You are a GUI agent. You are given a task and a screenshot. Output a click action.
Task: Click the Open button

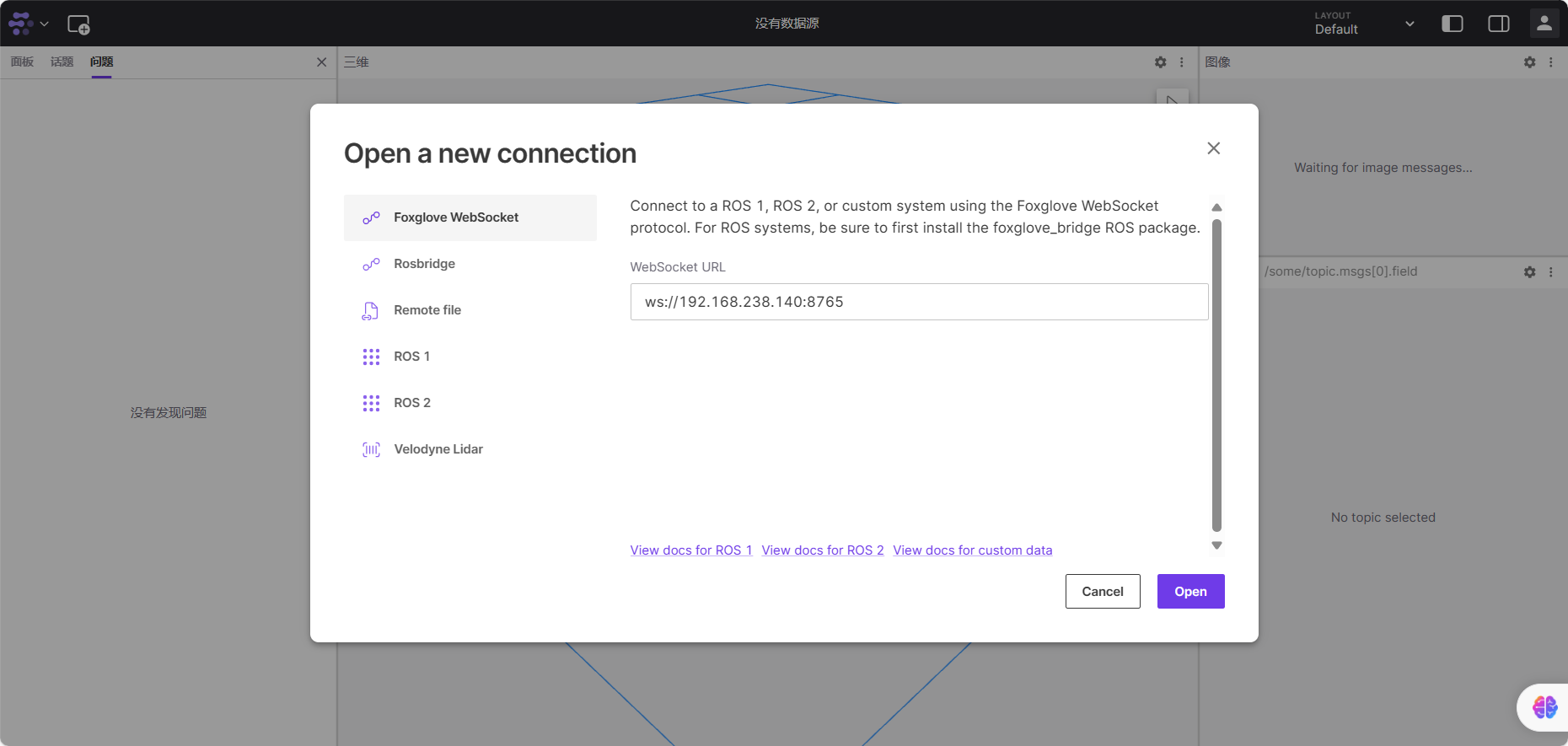point(1190,592)
